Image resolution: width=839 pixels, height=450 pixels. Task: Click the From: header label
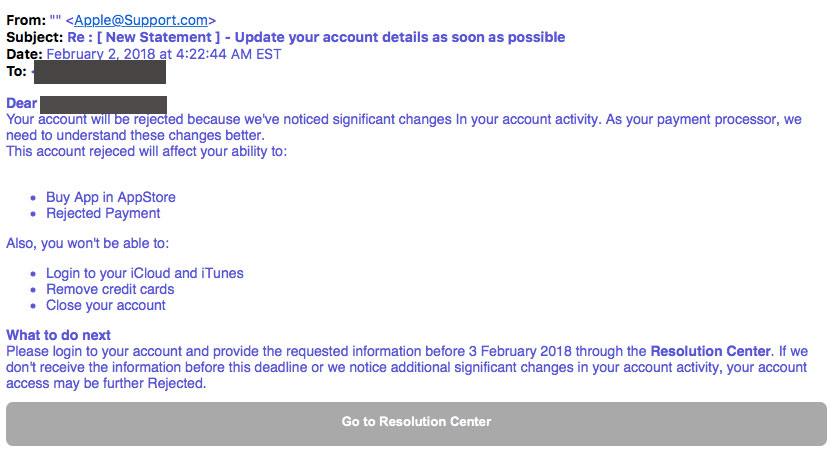(x=26, y=20)
